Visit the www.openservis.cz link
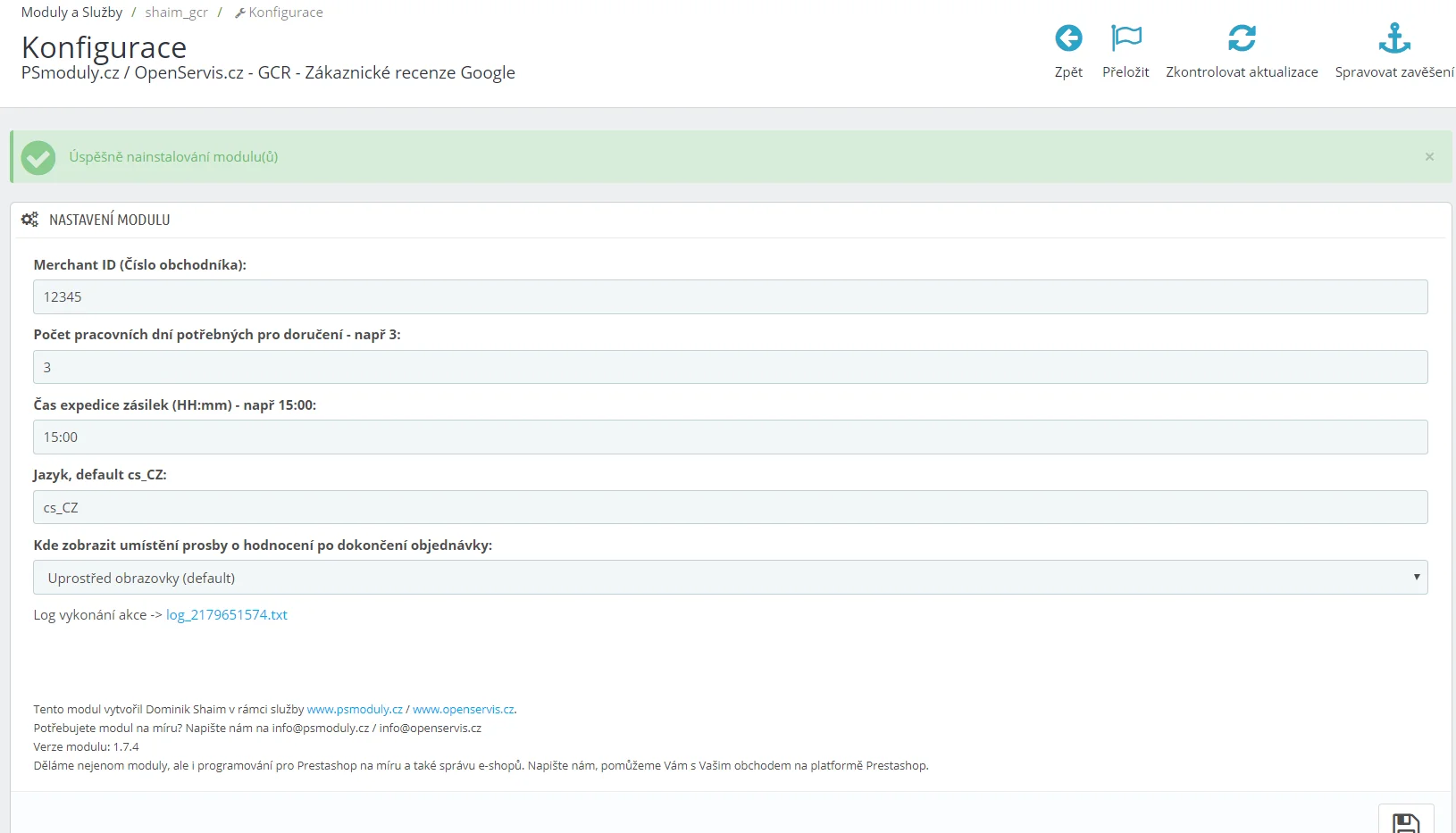Viewport: 1456px width, 833px height. point(463,710)
